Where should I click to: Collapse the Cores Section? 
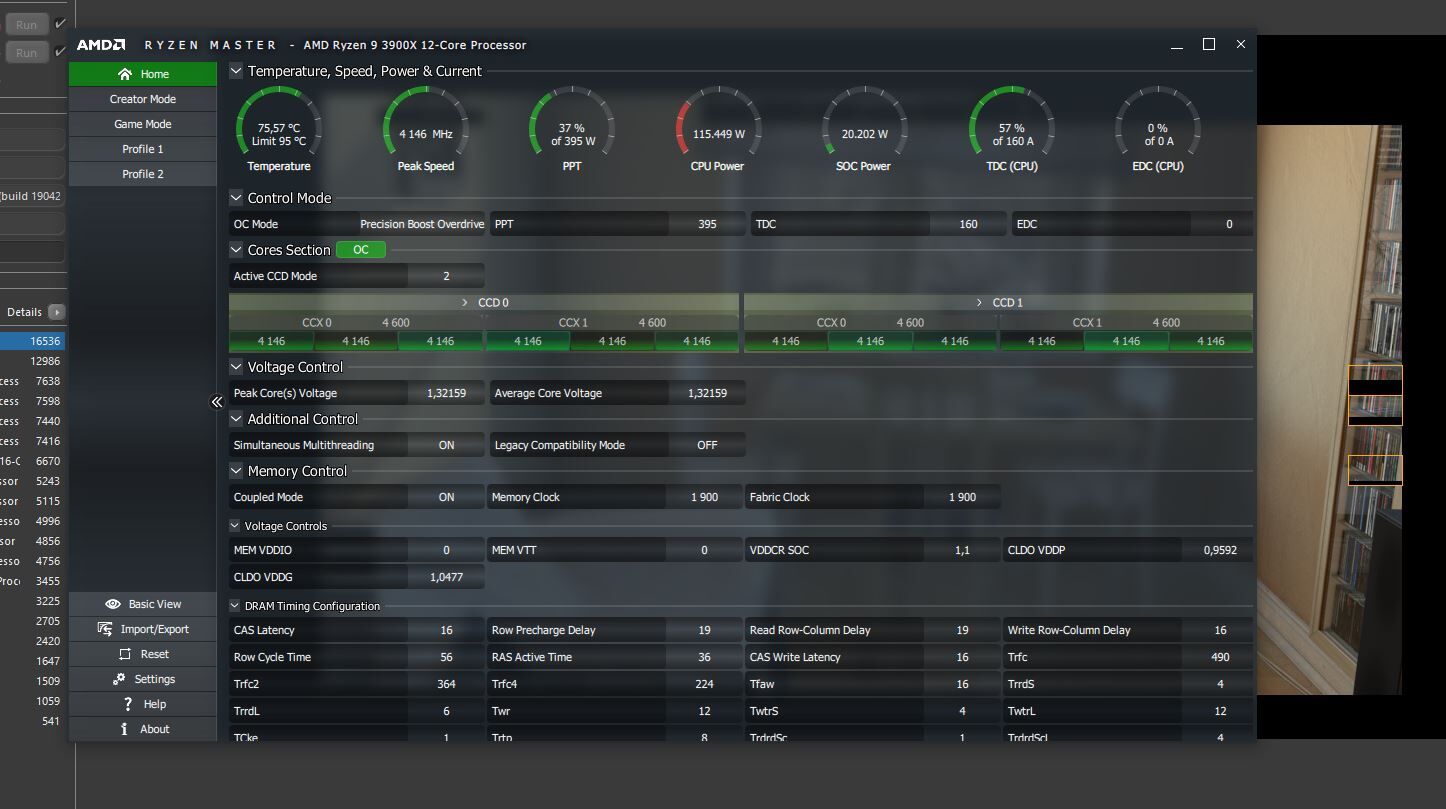[236, 250]
